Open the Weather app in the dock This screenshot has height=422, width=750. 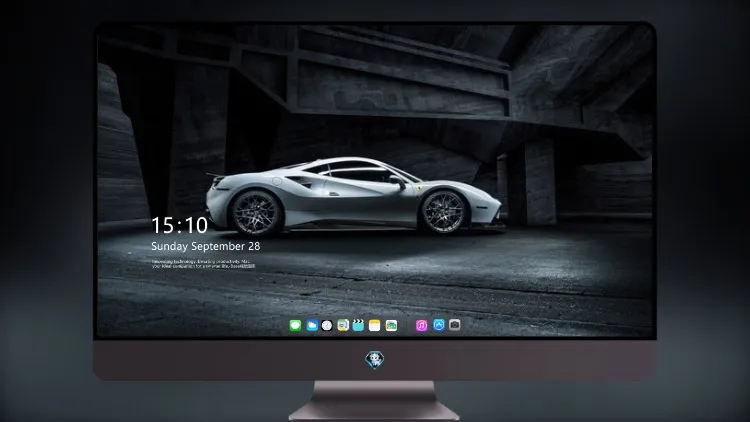point(312,325)
